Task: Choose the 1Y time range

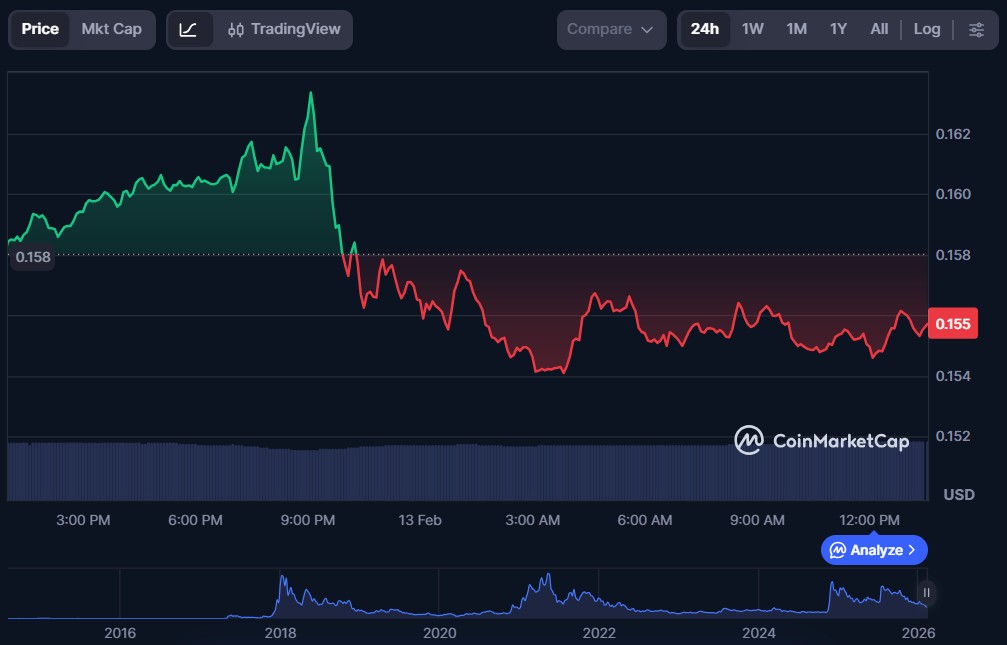Action: coord(838,29)
